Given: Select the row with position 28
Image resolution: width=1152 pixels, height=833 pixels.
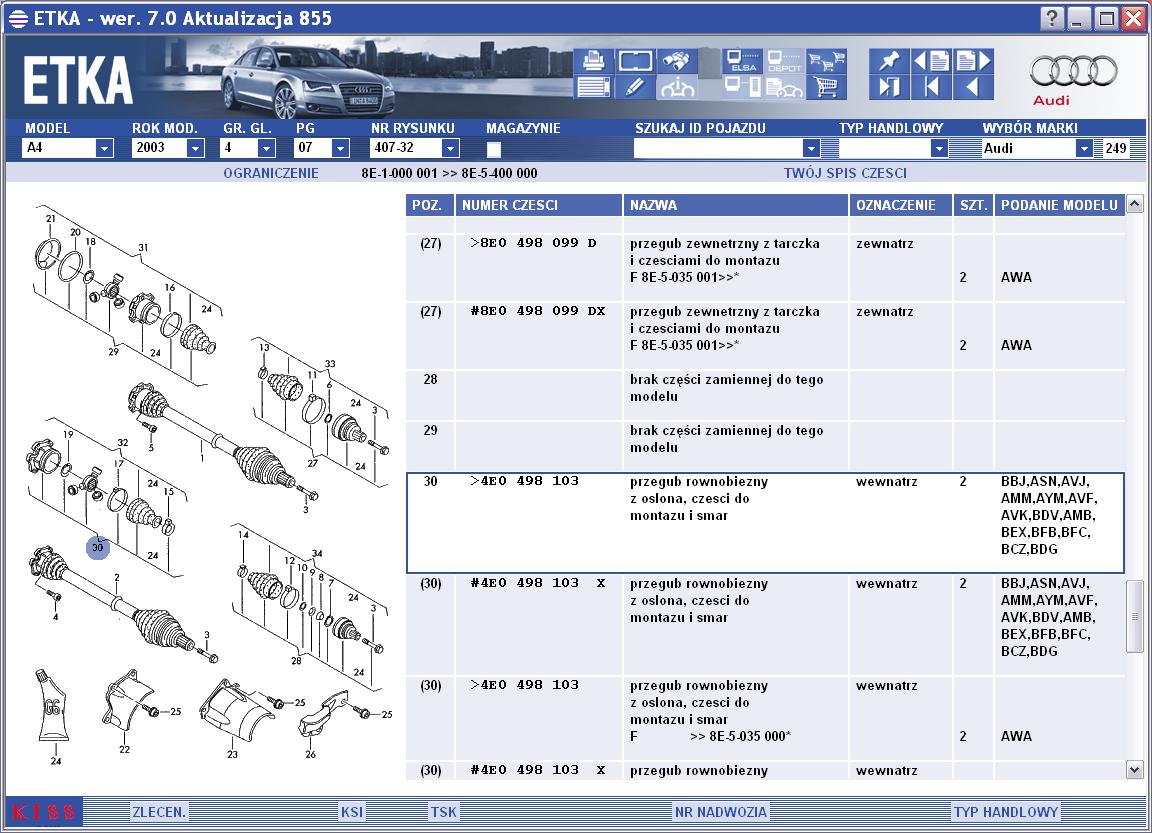Looking at the screenshot, I should coord(766,395).
